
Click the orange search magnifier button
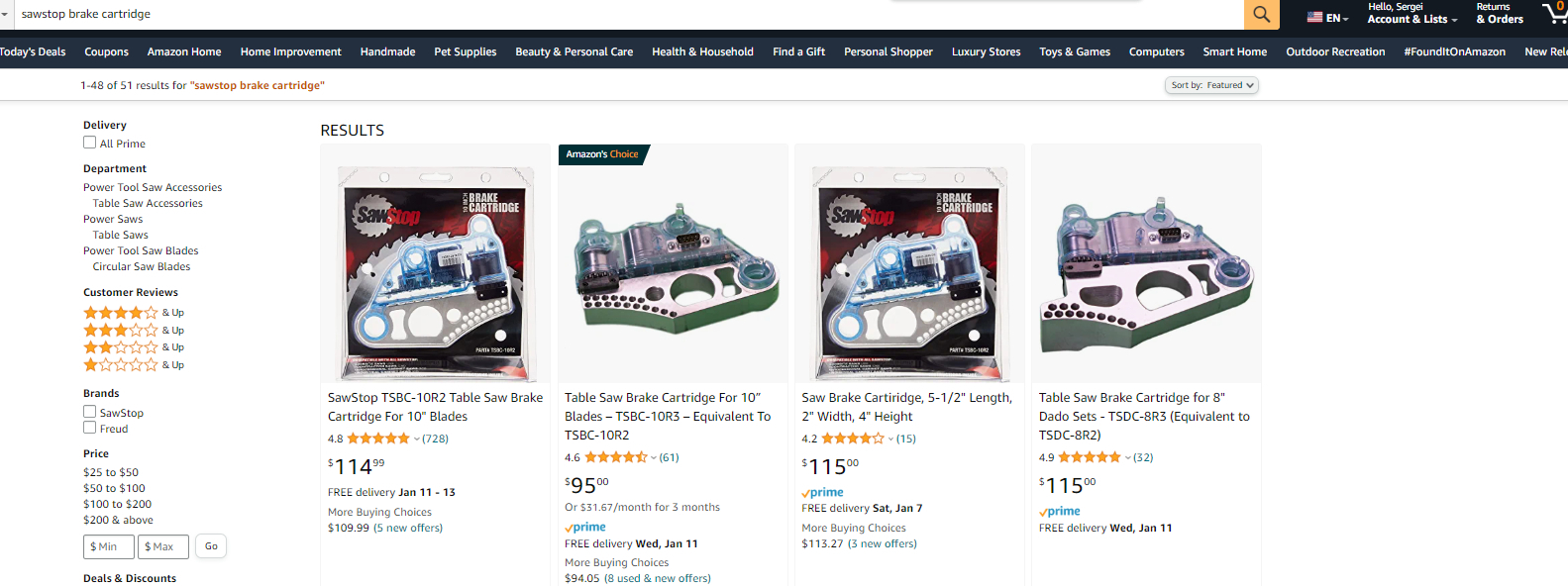click(1261, 14)
